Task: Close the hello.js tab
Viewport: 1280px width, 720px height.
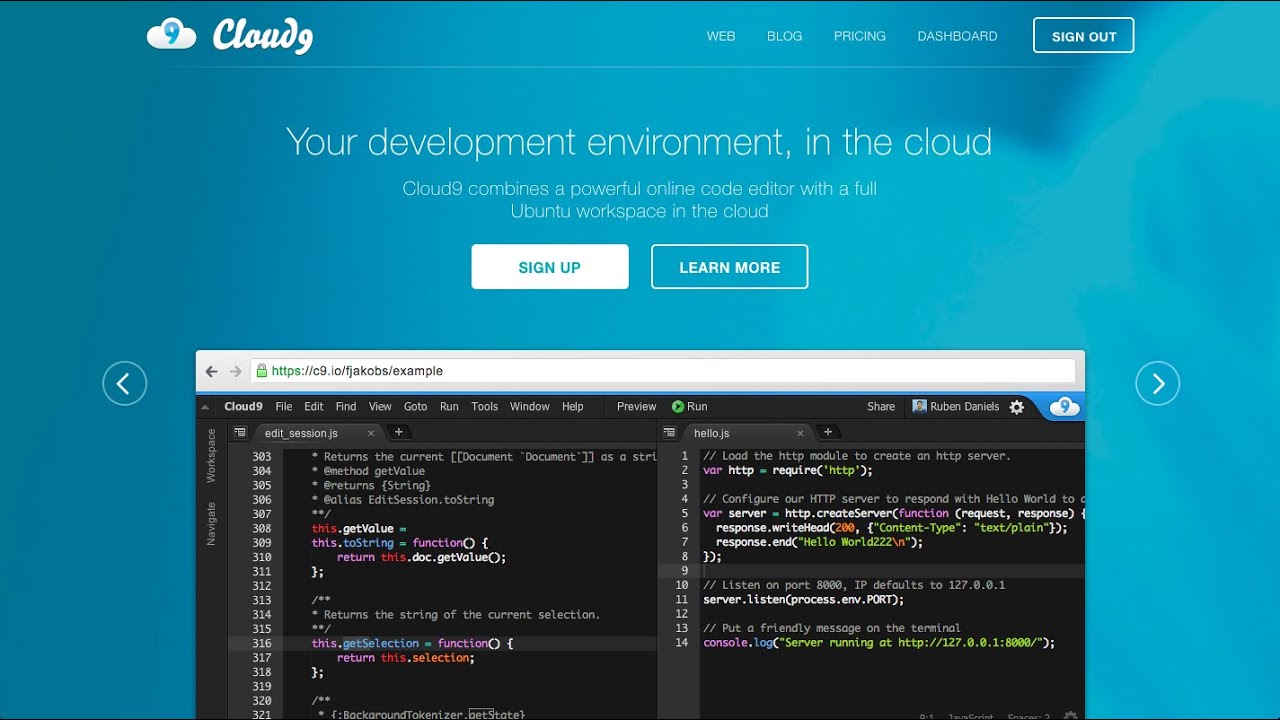Action: pyautogui.click(x=800, y=433)
